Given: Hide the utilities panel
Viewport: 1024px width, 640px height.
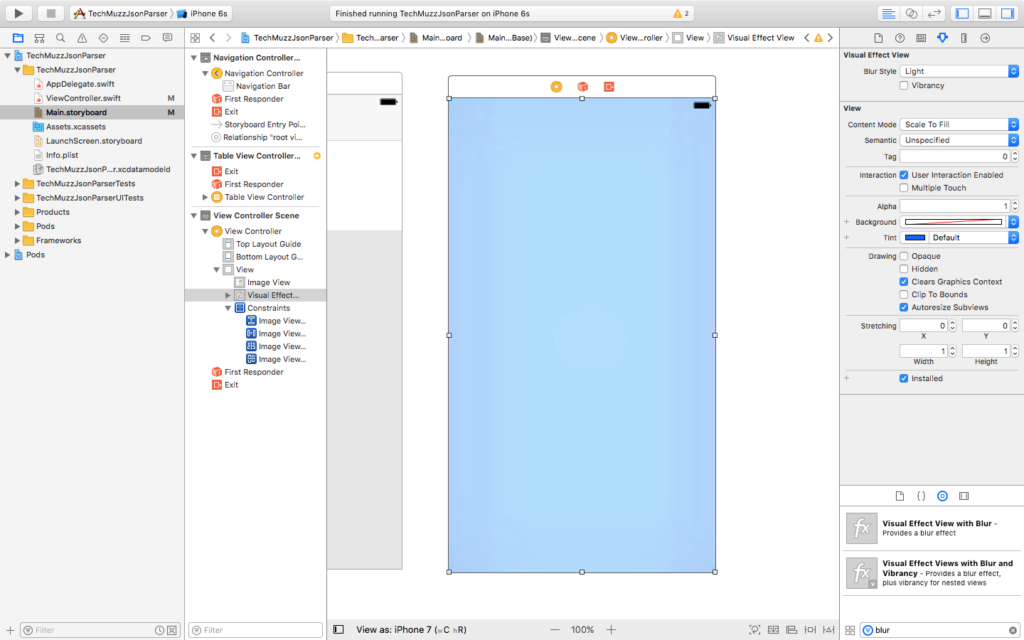Looking at the screenshot, I should coord(1008,13).
